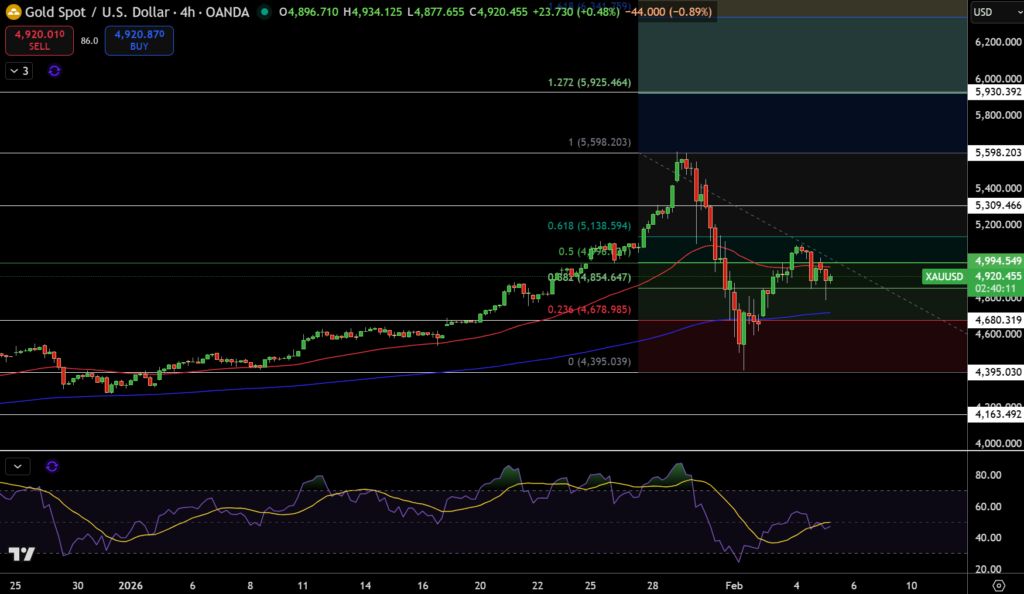The width and height of the screenshot is (1024, 594).
Task: Open chart settings gear at bottom right
Action: coord(997,584)
